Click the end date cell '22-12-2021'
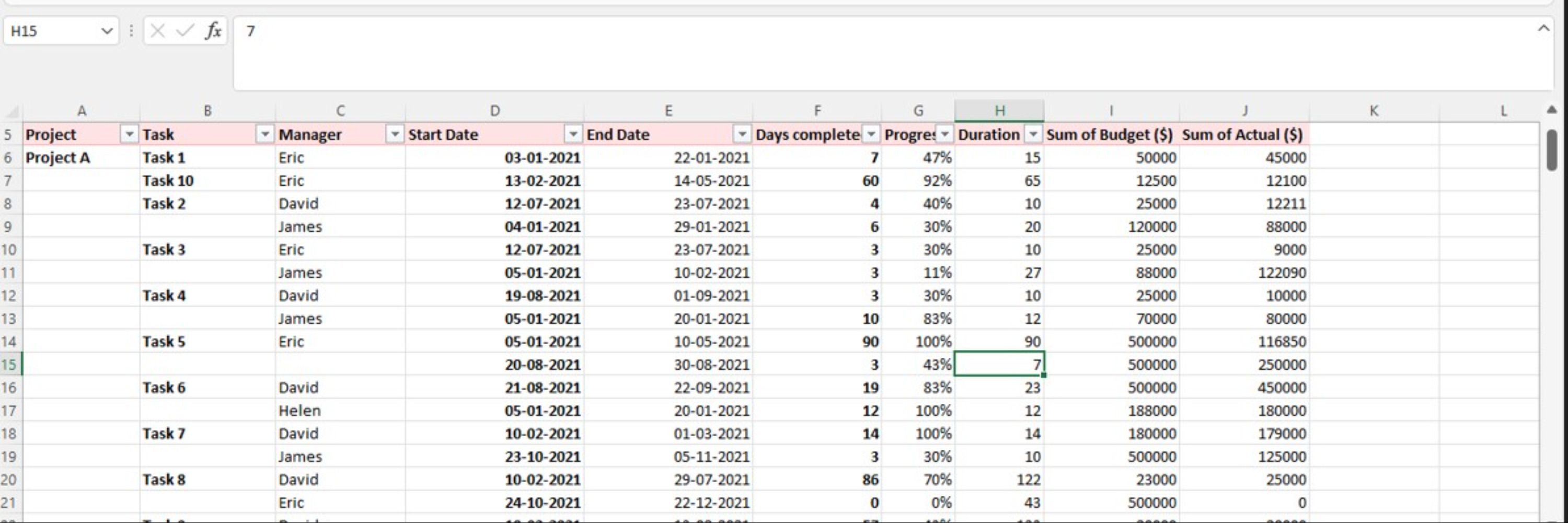 click(x=668, y=503)
